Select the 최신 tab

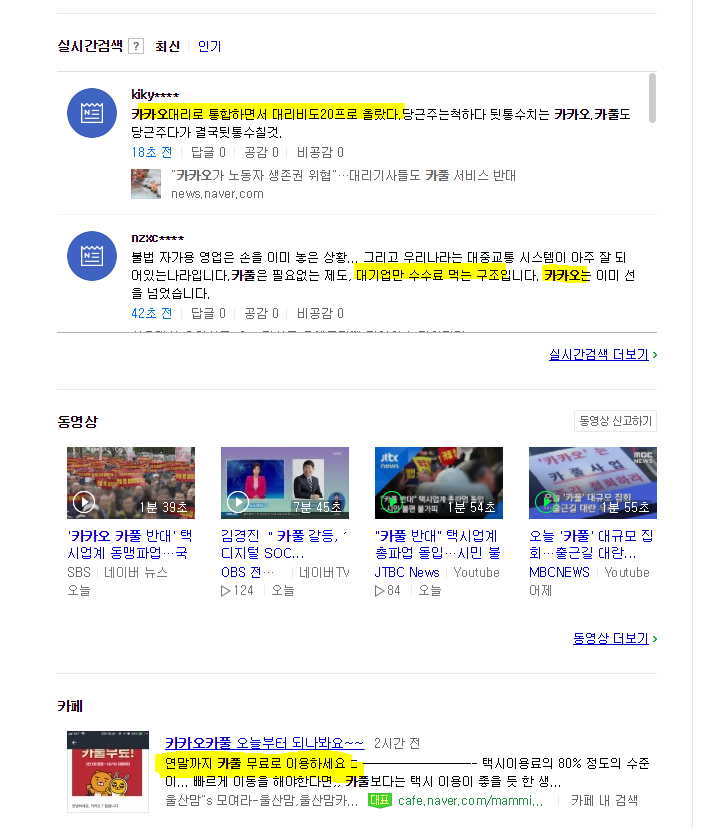[167, 46]
